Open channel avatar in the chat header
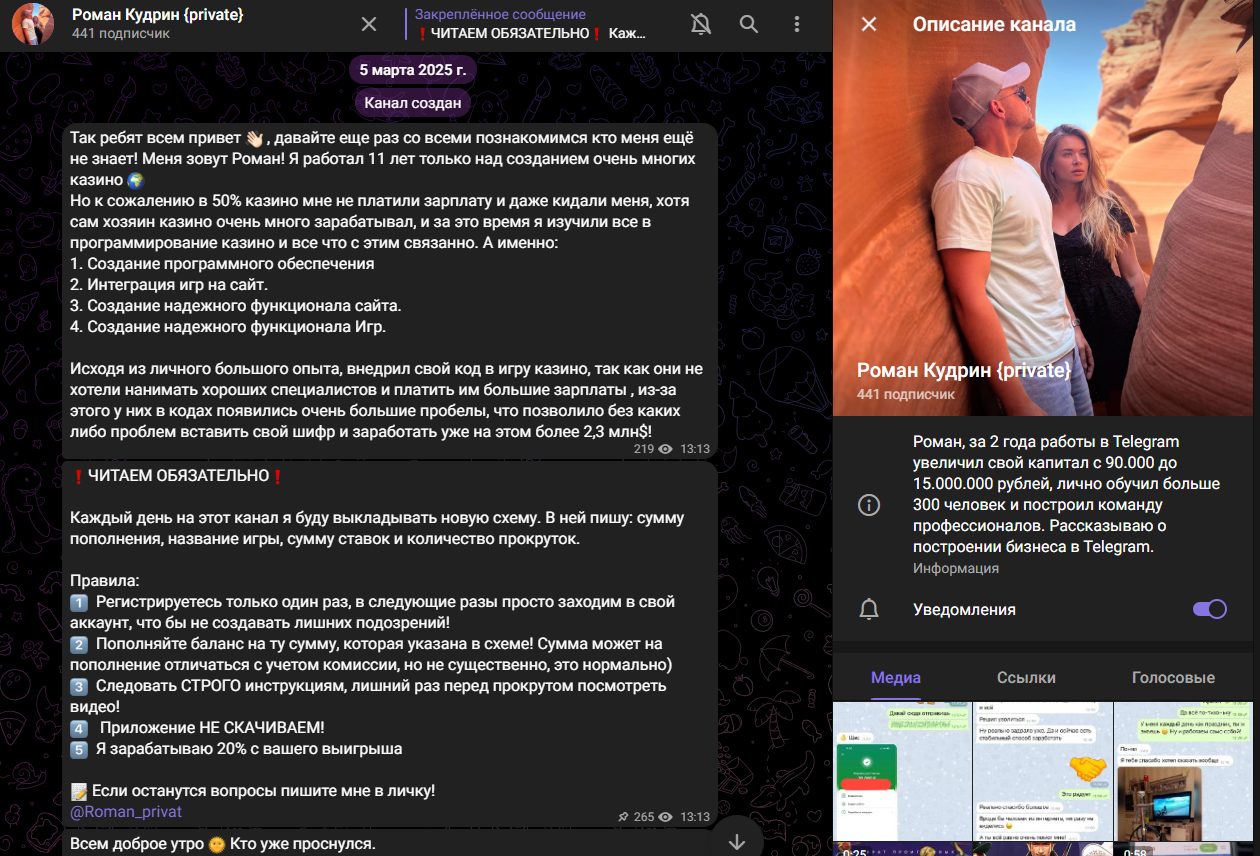This screenshot has width=1260, height=856. click(x=33, y=24)
